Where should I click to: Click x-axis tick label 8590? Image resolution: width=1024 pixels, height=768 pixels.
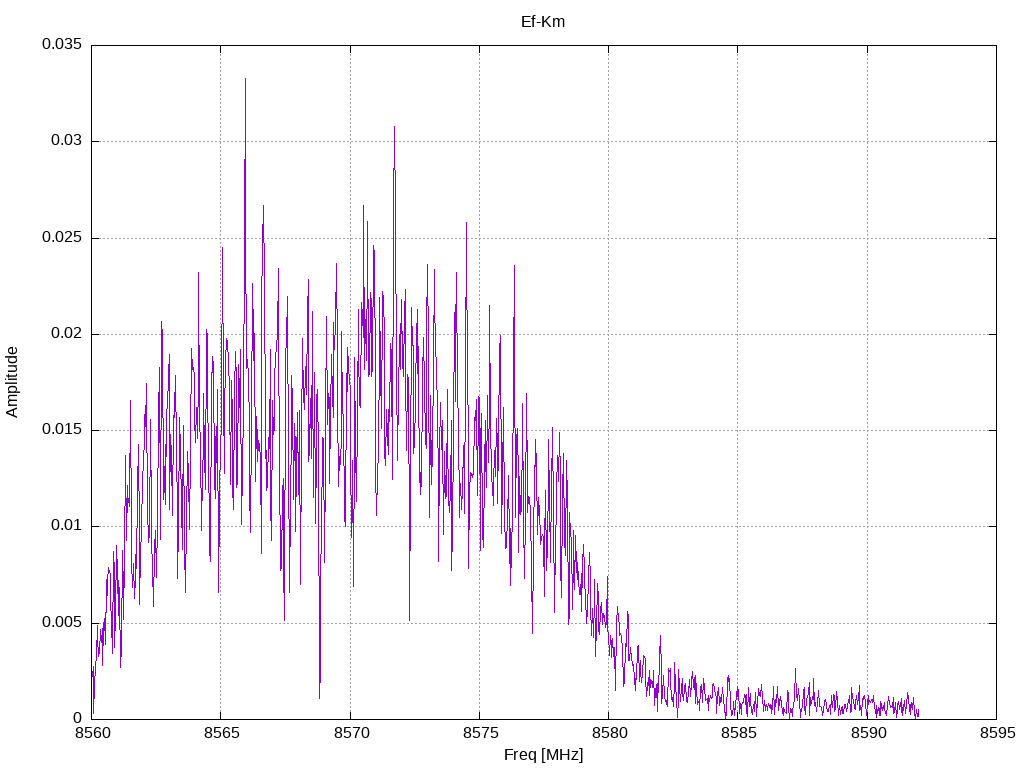point(868,733)
